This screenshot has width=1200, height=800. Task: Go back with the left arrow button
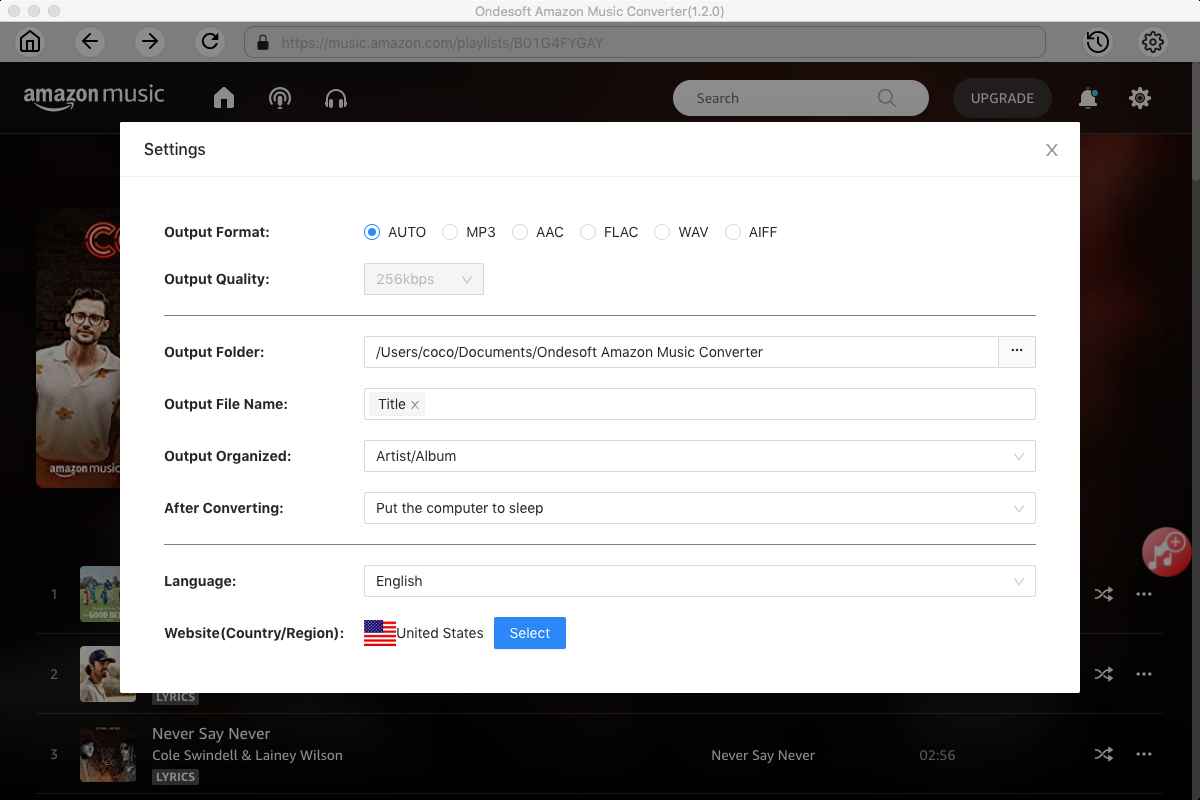click(90, 42)
